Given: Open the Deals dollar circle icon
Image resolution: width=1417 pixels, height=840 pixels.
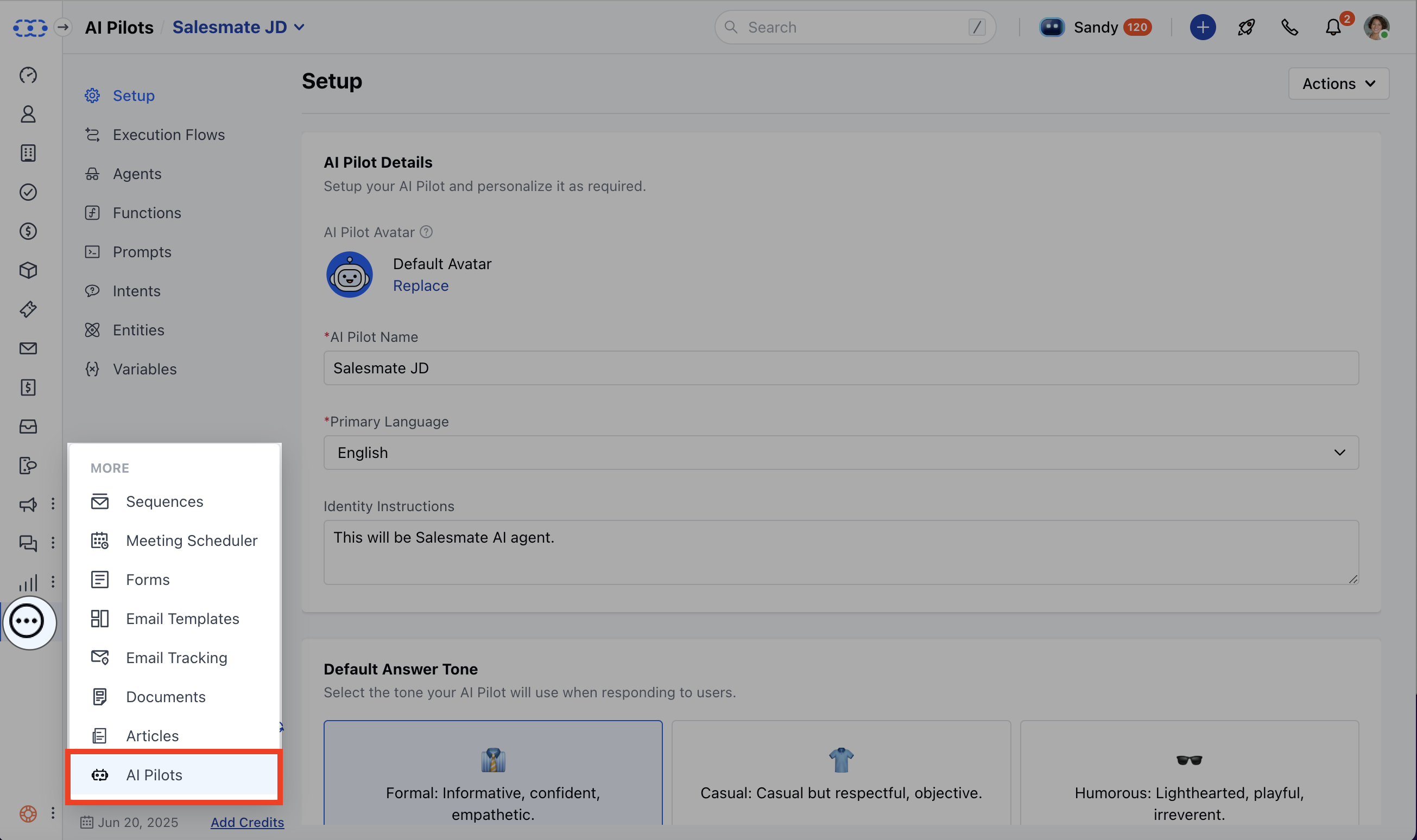Looking at the screenshot, I should point(28,232).
